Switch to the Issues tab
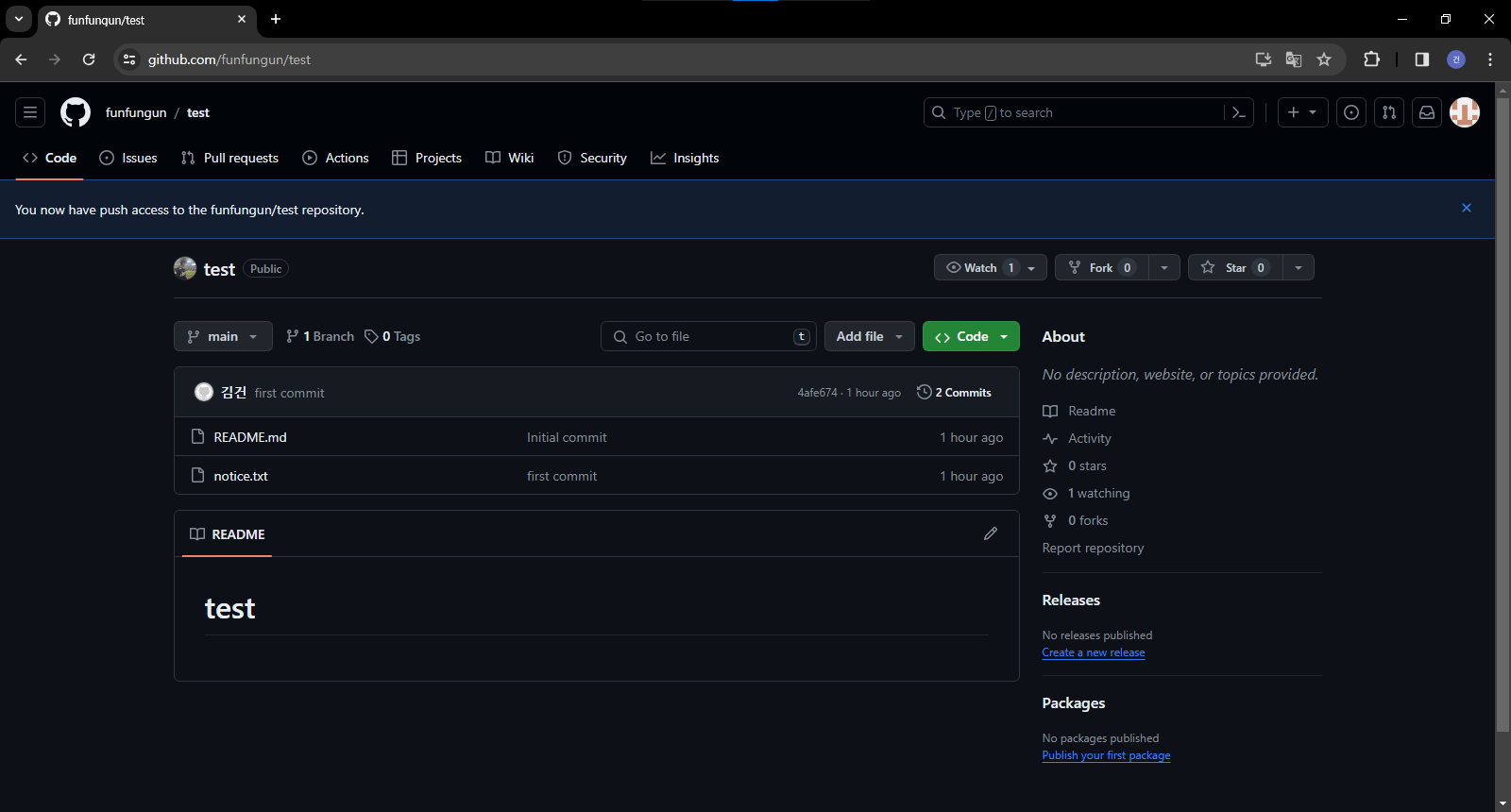Viewport: 1511px width, 812px height. point(128,158)
